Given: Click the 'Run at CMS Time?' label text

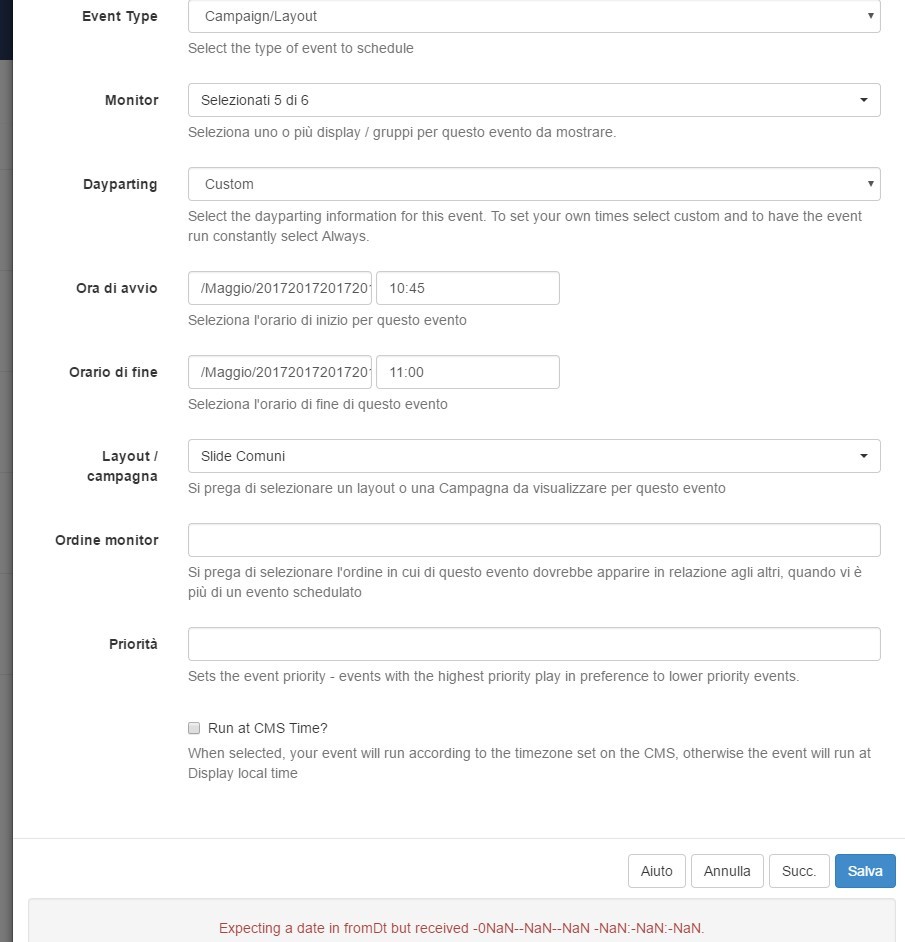Looking at the screenshot, I should 267,728.
